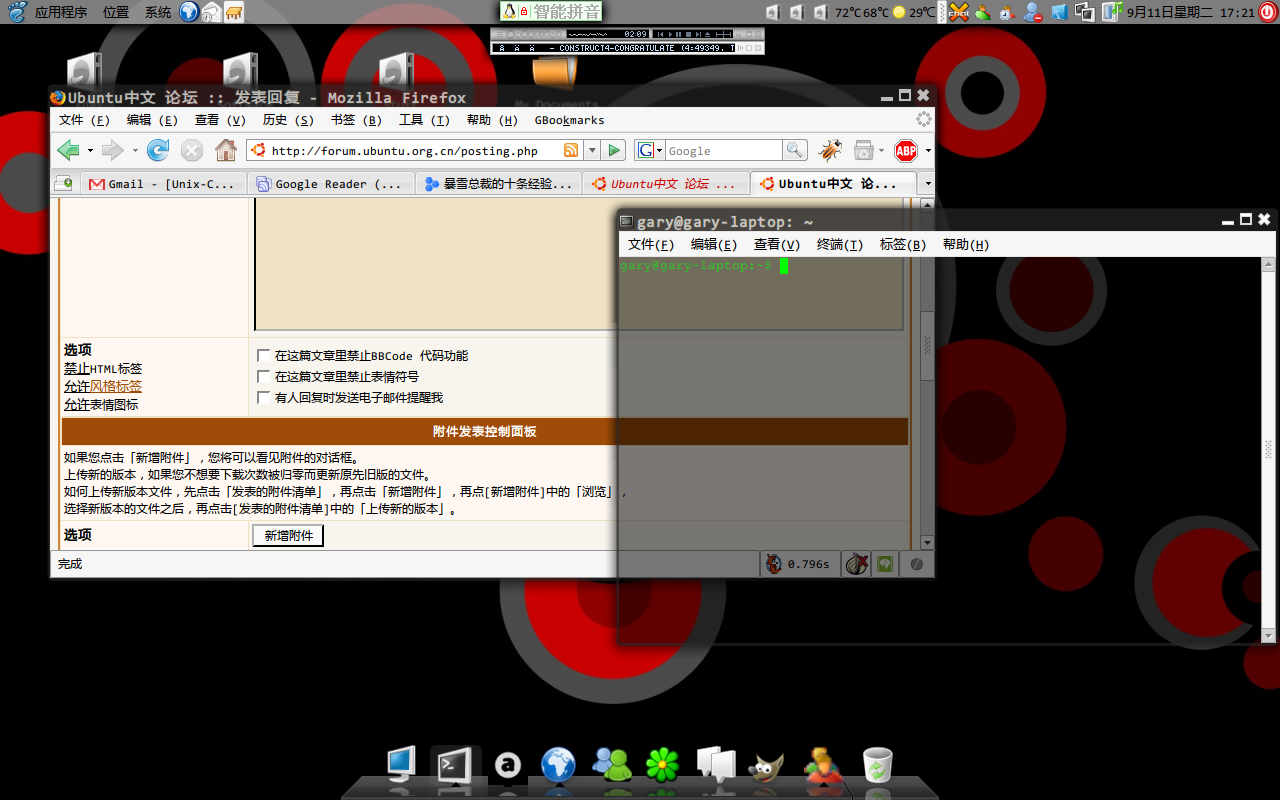
Task: Click the RSS feed icon in address bar
Action: (571, 151)
